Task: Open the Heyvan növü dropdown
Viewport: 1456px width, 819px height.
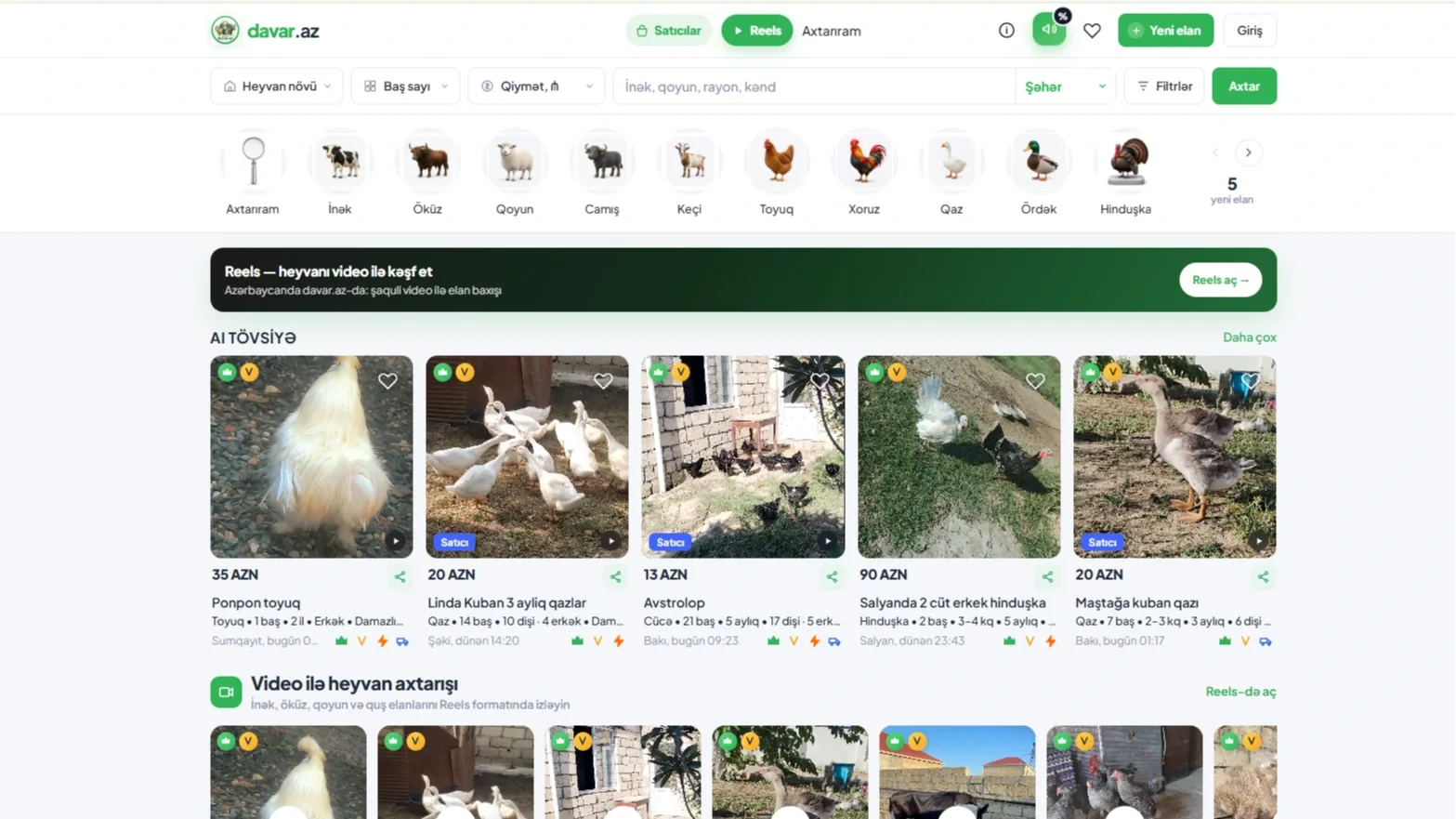Action: point(277,86)
